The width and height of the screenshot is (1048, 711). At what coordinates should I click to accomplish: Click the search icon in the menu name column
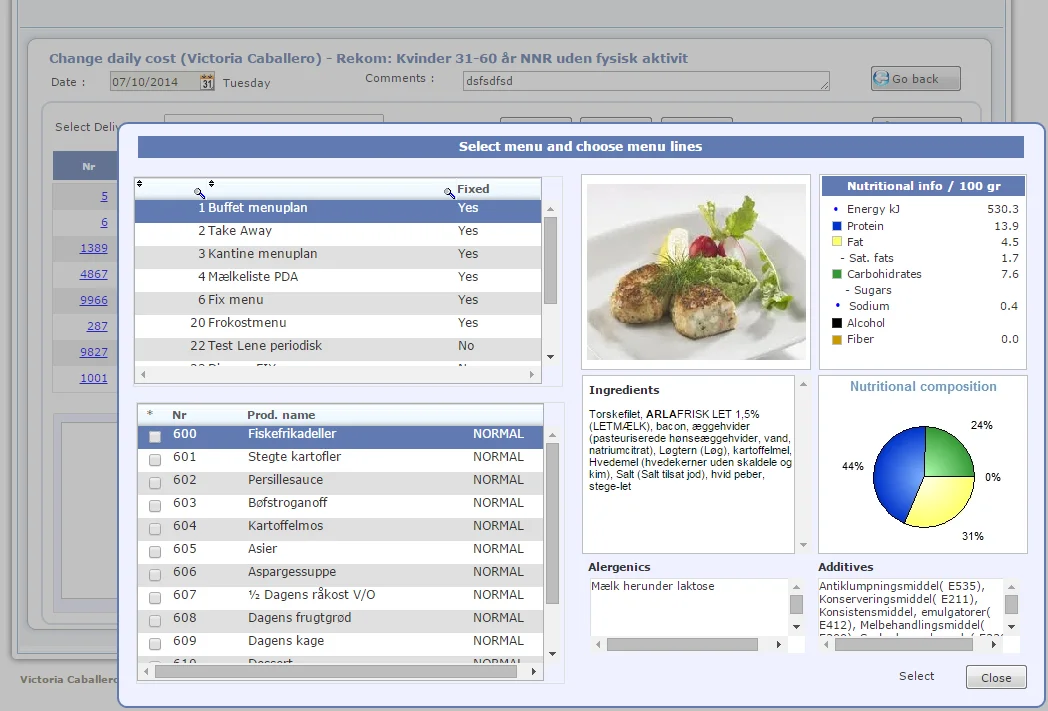(x=200, y=192)
